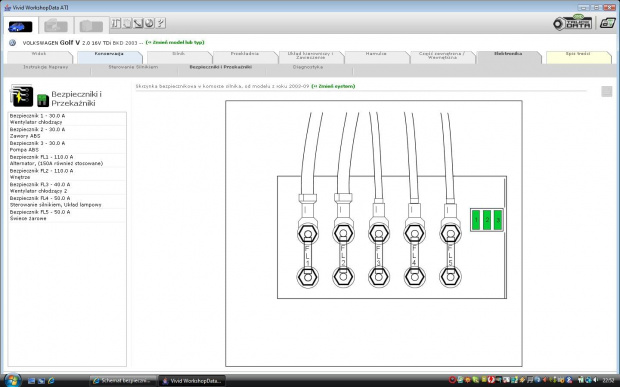Open the Diagnostyka sub-tab
The height and width of the screenshot is (387, 620).
point(308,67)
